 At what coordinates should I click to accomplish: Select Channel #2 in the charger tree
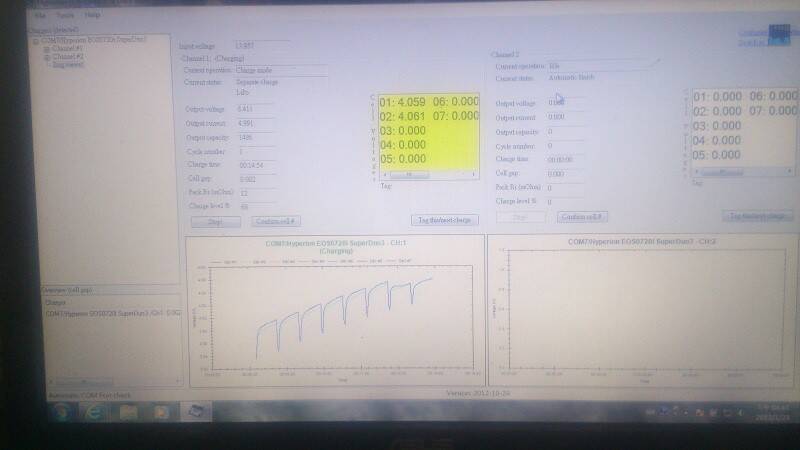[68, 57]
